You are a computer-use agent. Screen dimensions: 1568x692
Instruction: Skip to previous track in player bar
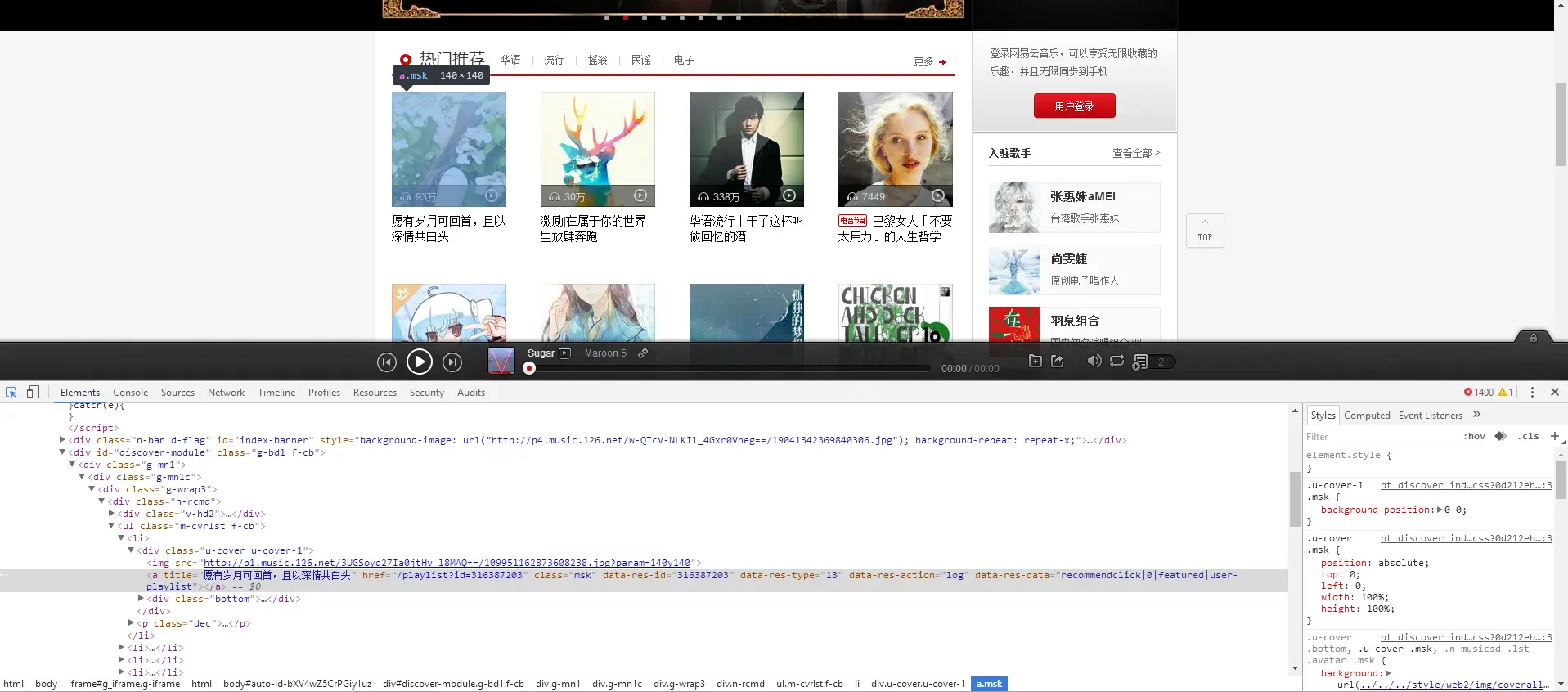pos(387,362)
